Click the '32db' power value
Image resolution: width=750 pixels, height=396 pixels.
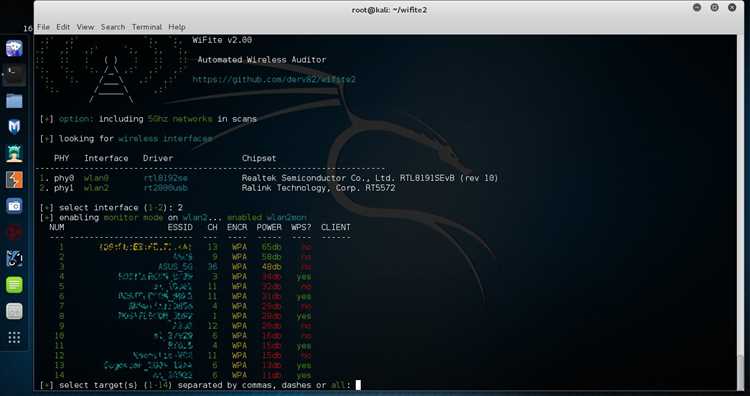pyautogui.click(x=271, y=287)
